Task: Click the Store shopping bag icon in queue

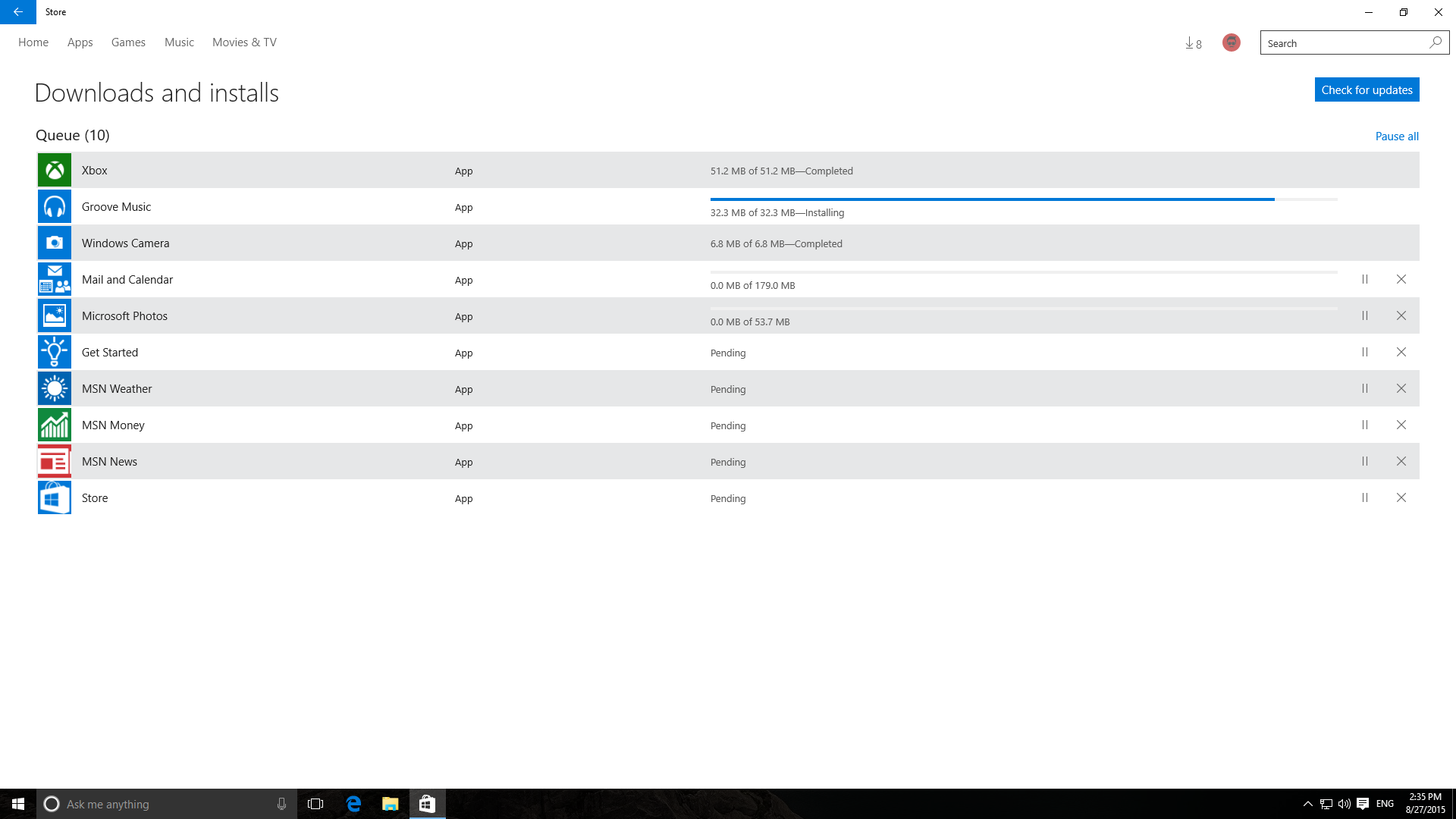Action: pyautogui.click(x=55, y=497)
